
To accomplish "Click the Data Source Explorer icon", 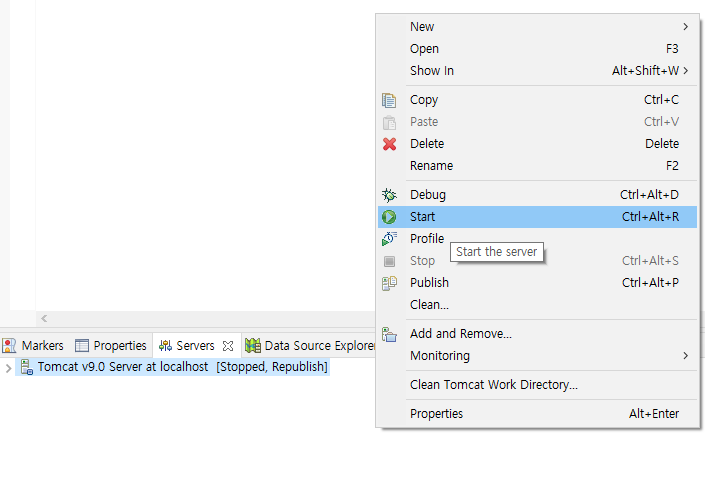I will coord(253,345).
